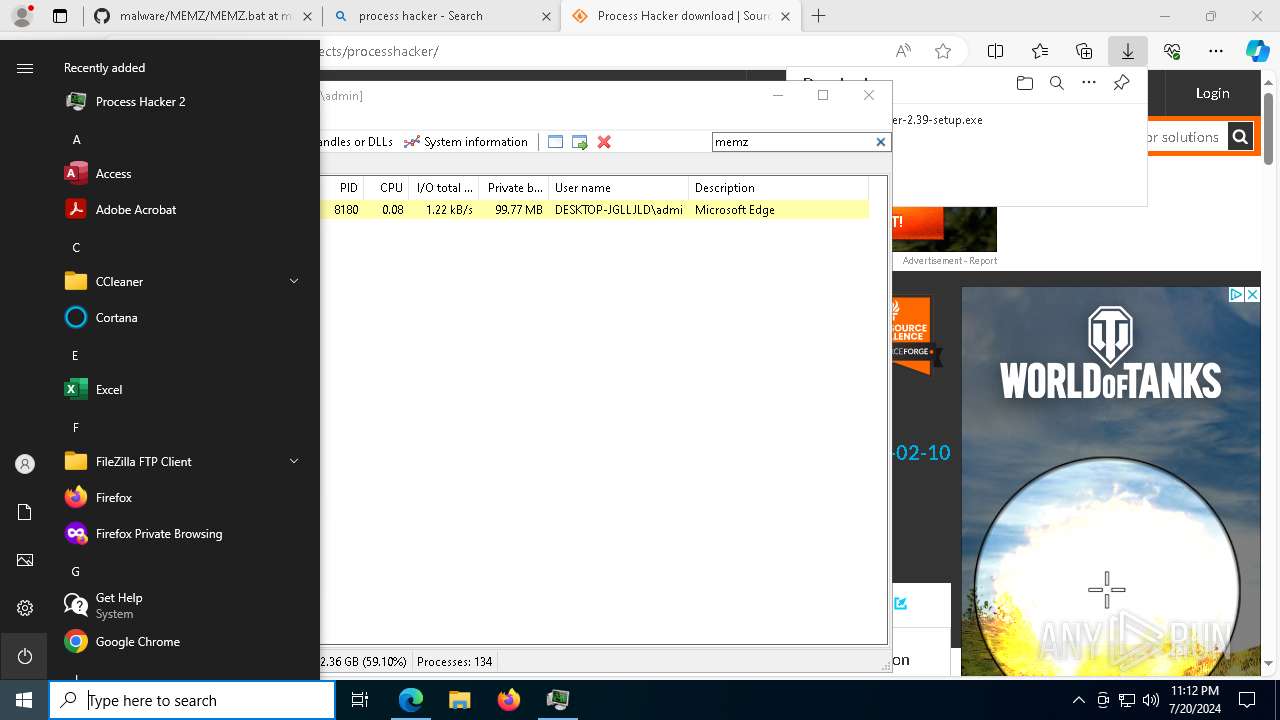
Task: Click Processes: 134 in status bar
Action: (x=454, y=662)
